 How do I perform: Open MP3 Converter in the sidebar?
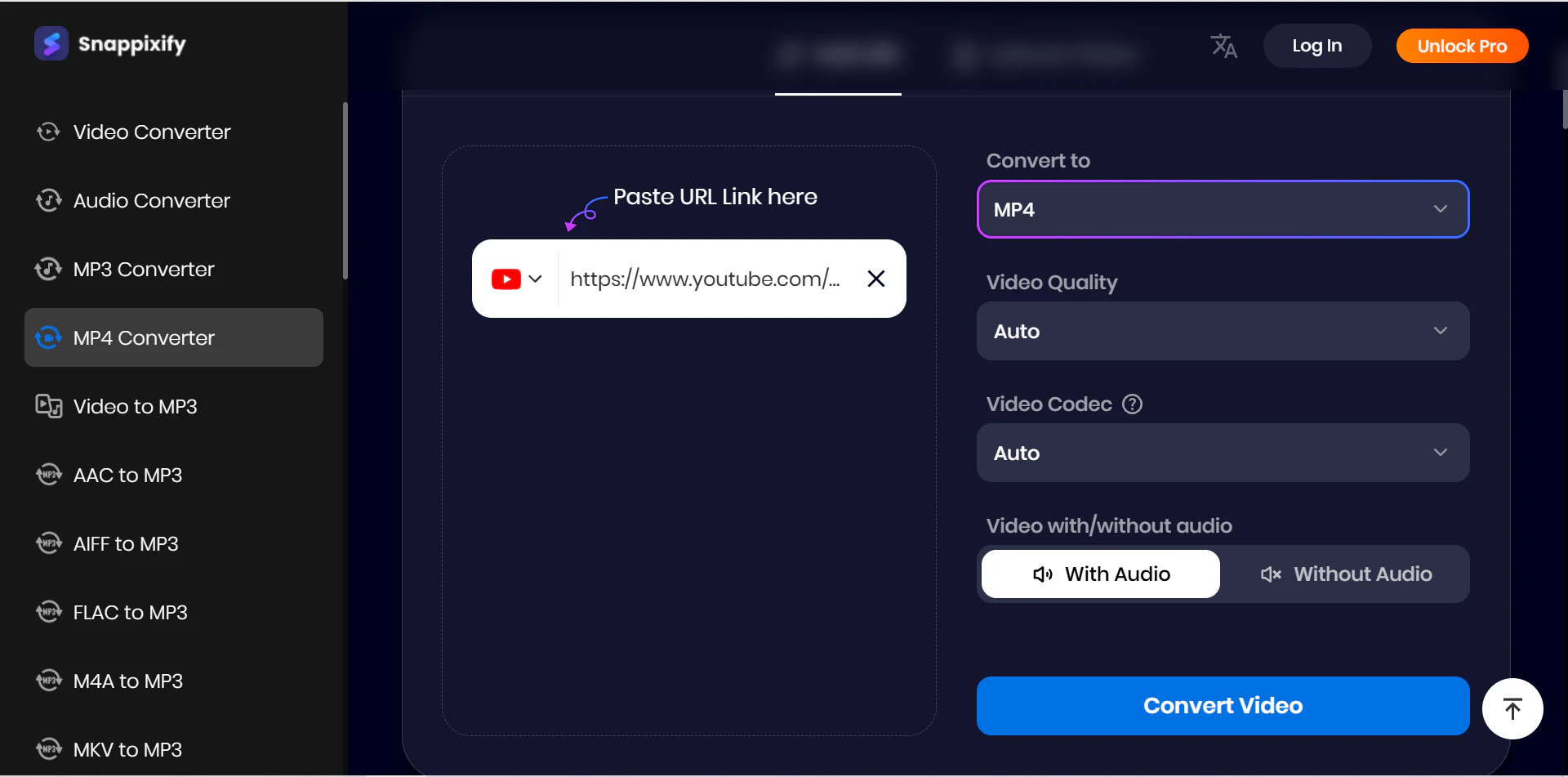143,269
